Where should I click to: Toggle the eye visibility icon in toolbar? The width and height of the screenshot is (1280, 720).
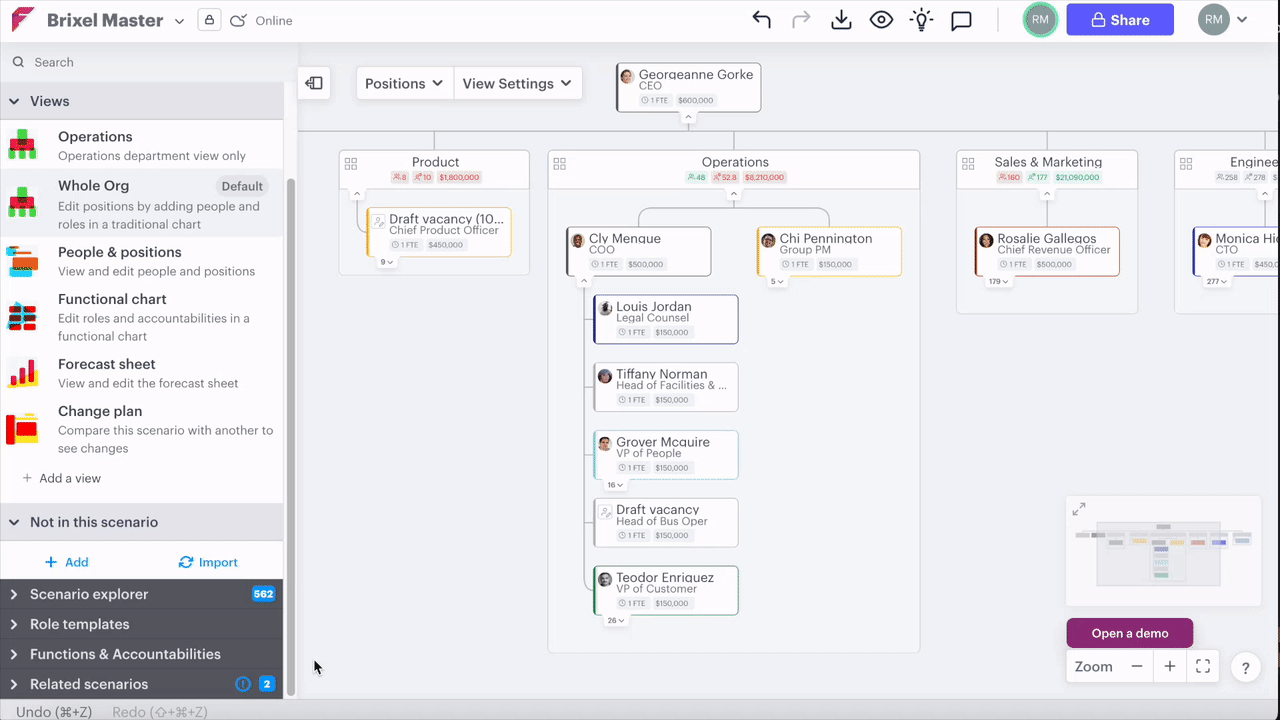coord(881,20)
